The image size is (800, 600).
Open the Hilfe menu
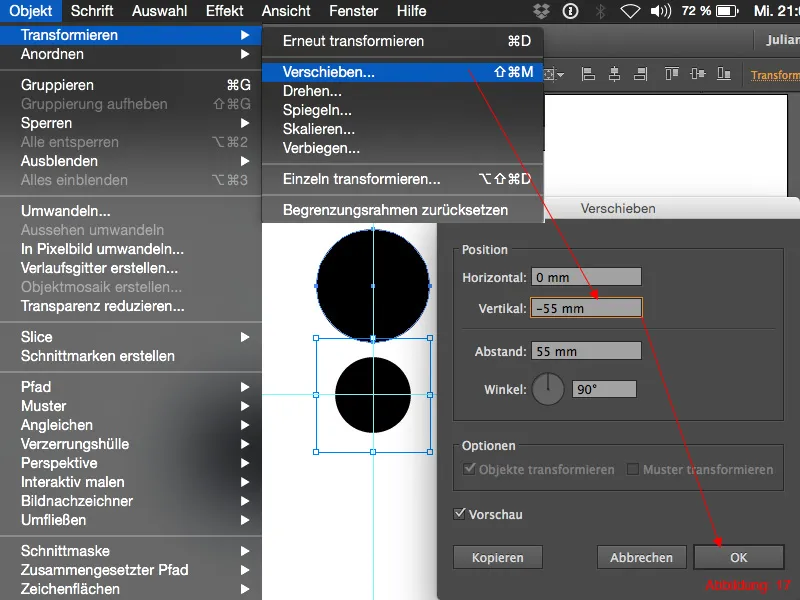(x=411, y=11)
